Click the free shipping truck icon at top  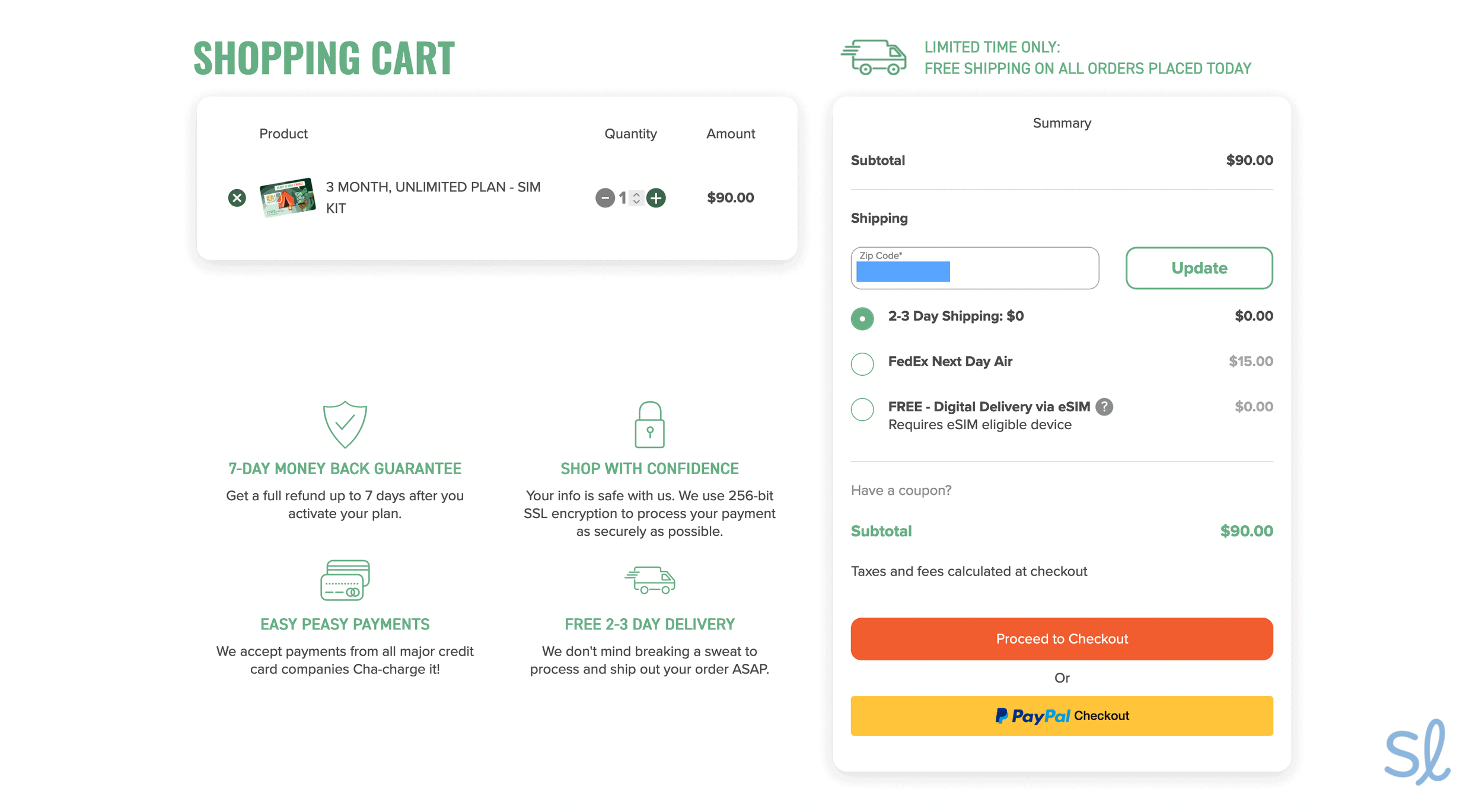(874, 57)
